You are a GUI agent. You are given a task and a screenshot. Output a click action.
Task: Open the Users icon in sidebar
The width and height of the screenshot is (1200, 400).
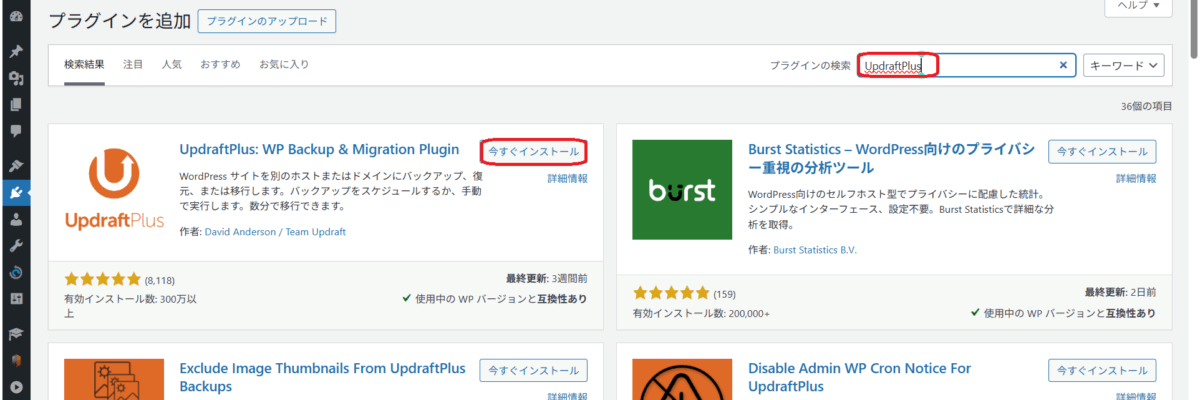pyautogui.click(x=15, y=219)
